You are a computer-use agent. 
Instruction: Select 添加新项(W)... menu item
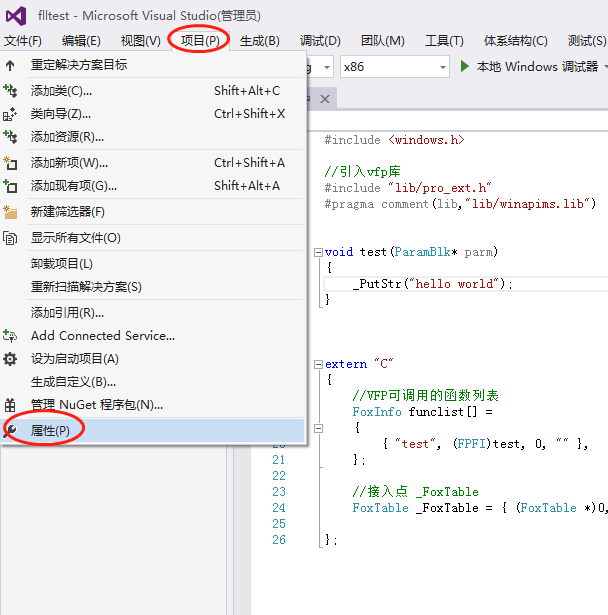pyautogui.click(x=153, y=163)
